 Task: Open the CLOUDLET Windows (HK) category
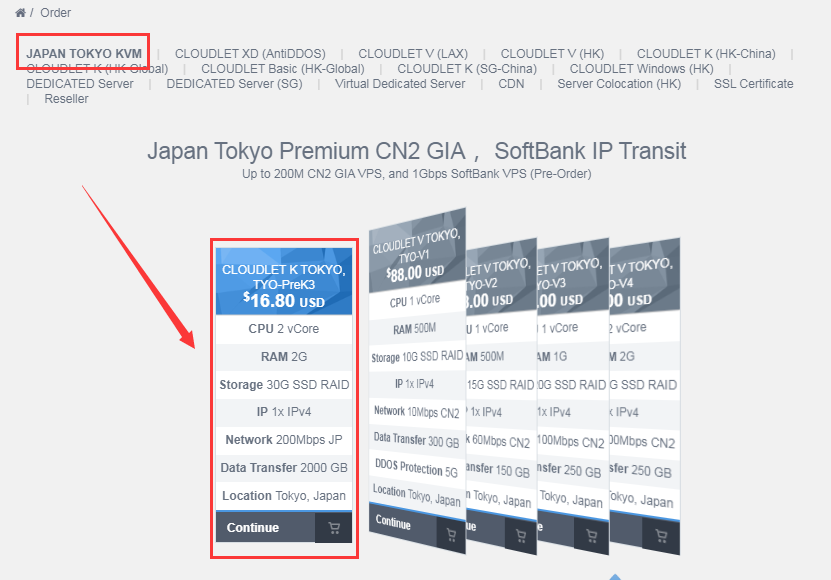point(641,69)
